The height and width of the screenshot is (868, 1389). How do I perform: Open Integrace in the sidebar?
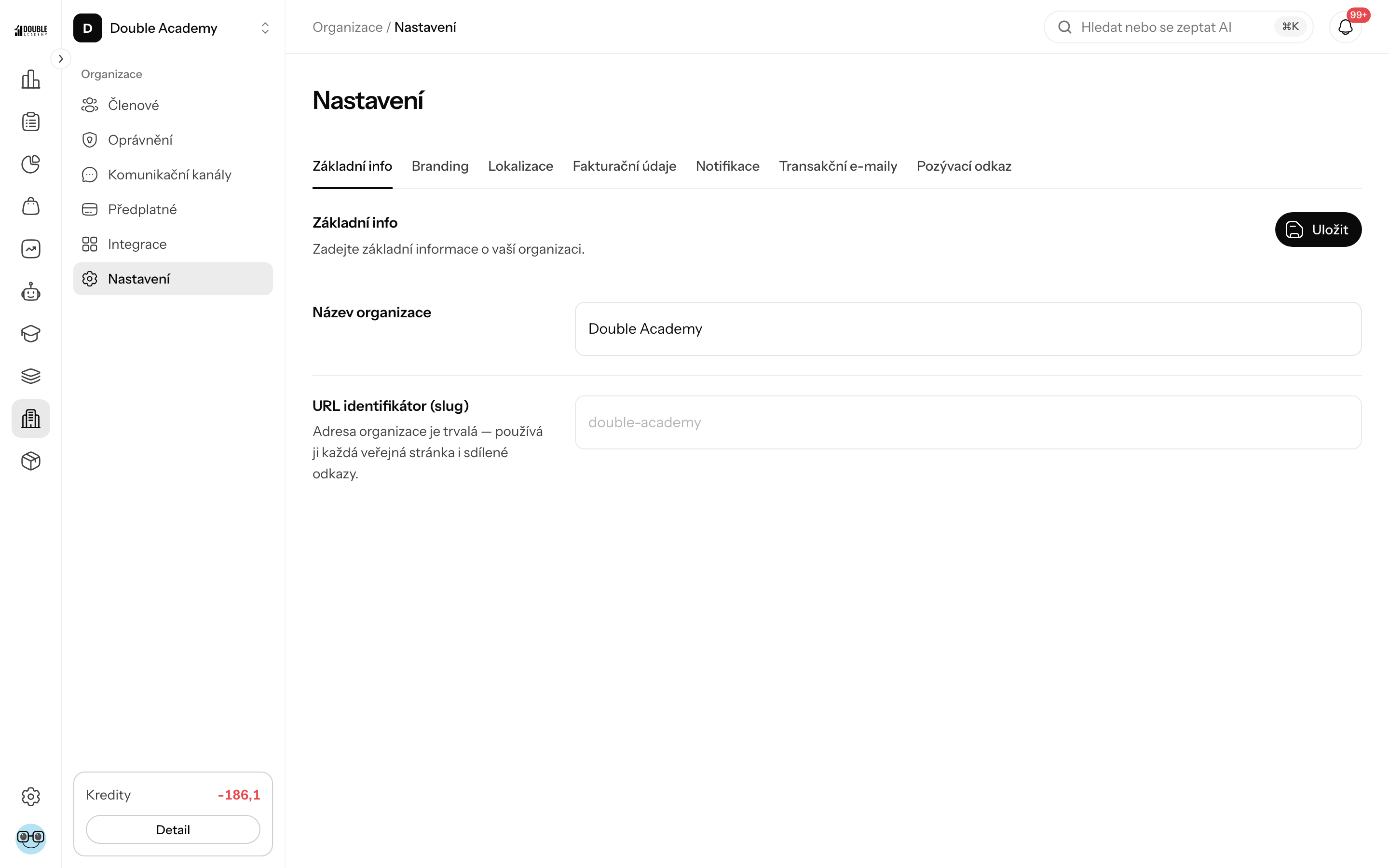tap(173, 244)
